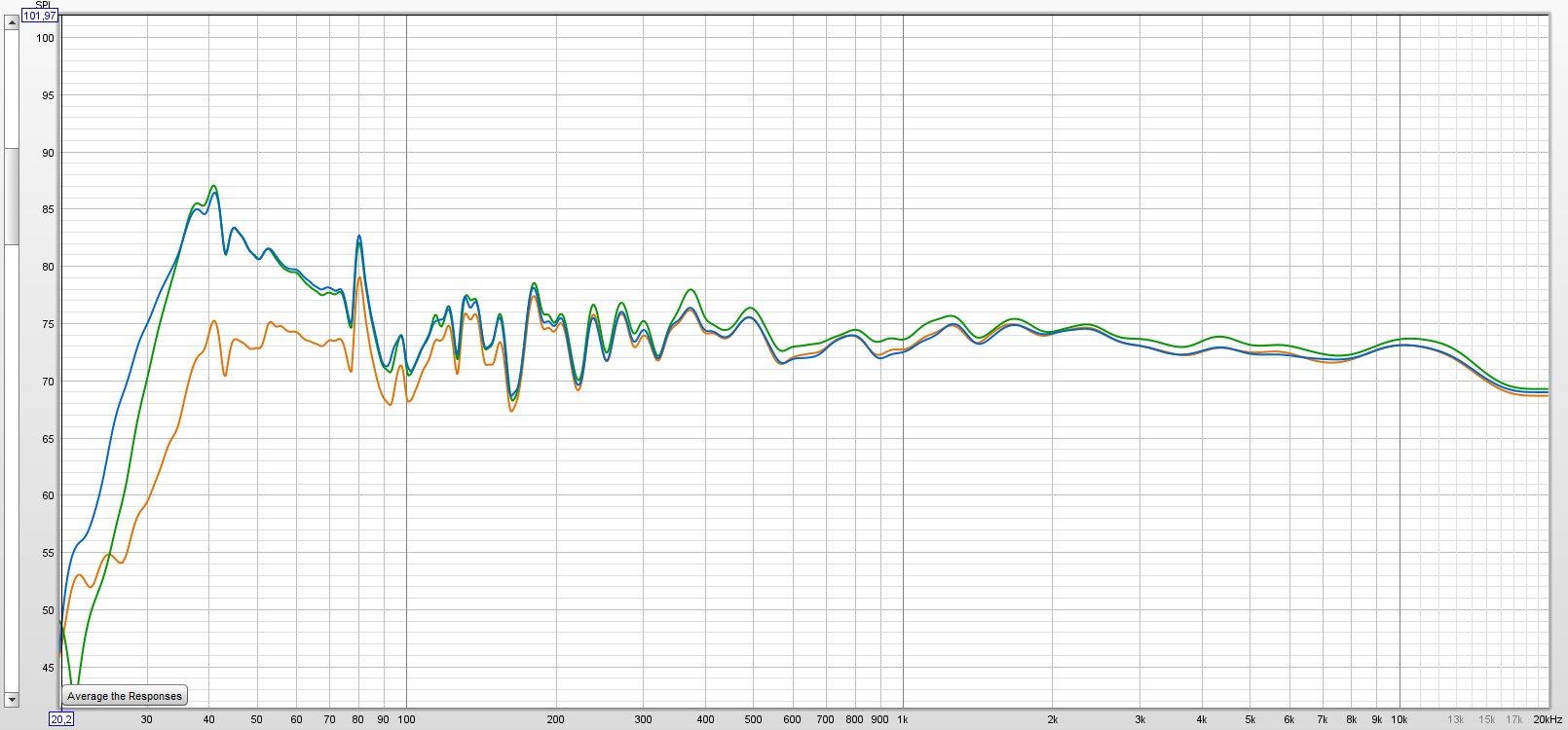Click the 15k frequency axis label

point(1486,720)
